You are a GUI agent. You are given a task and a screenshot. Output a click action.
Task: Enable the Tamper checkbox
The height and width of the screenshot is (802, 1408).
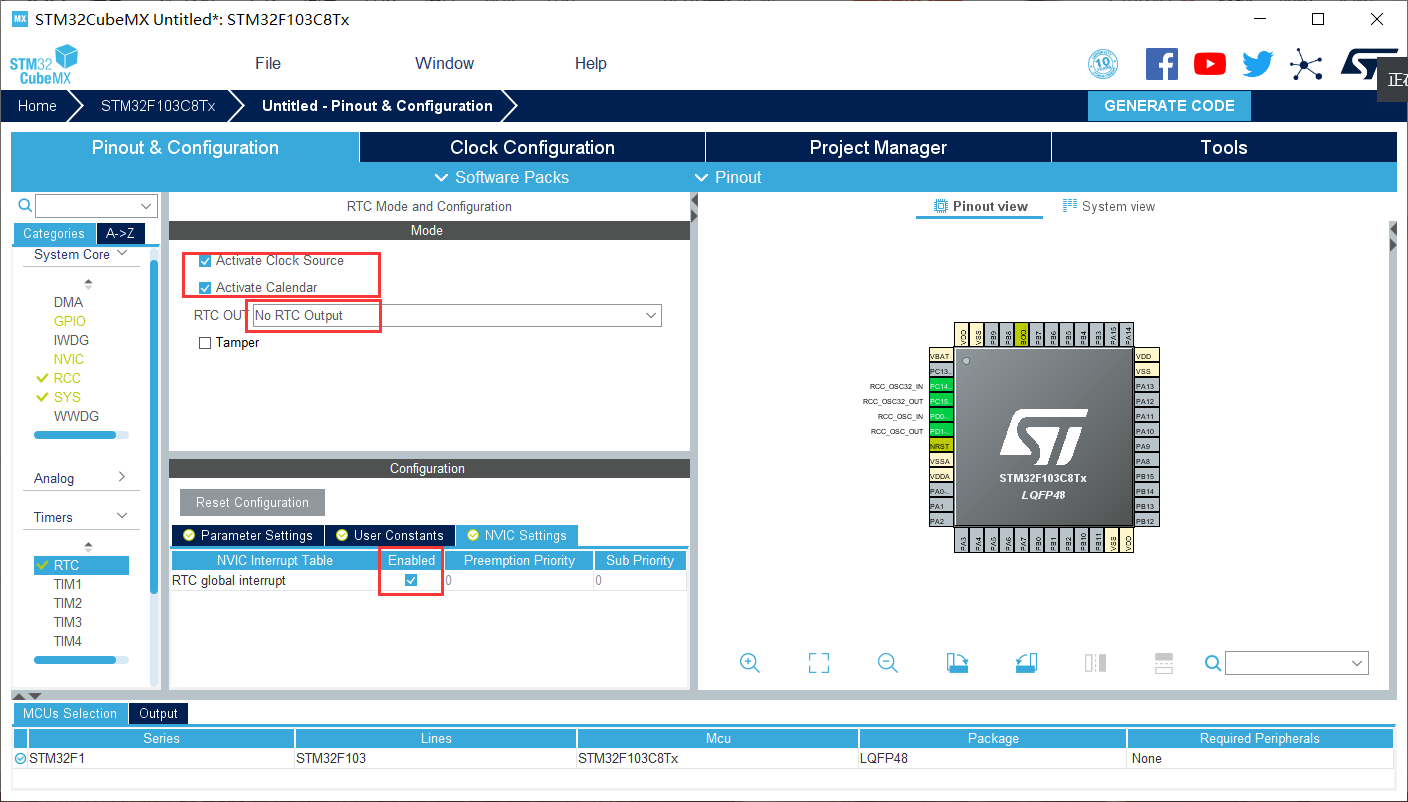pos(205,342)
